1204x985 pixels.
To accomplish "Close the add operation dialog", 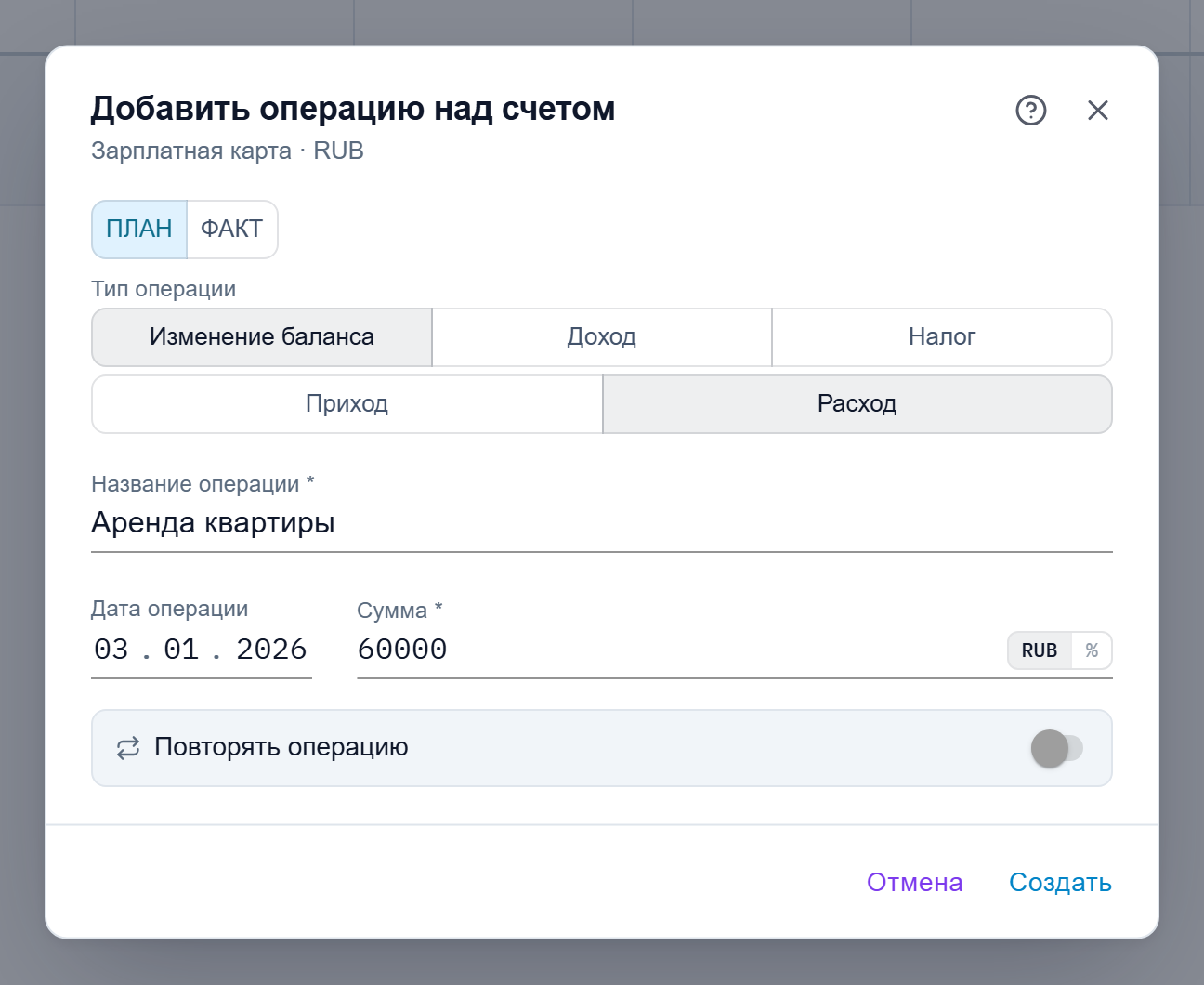I will pyautogui.click(x=1098, y=111).
